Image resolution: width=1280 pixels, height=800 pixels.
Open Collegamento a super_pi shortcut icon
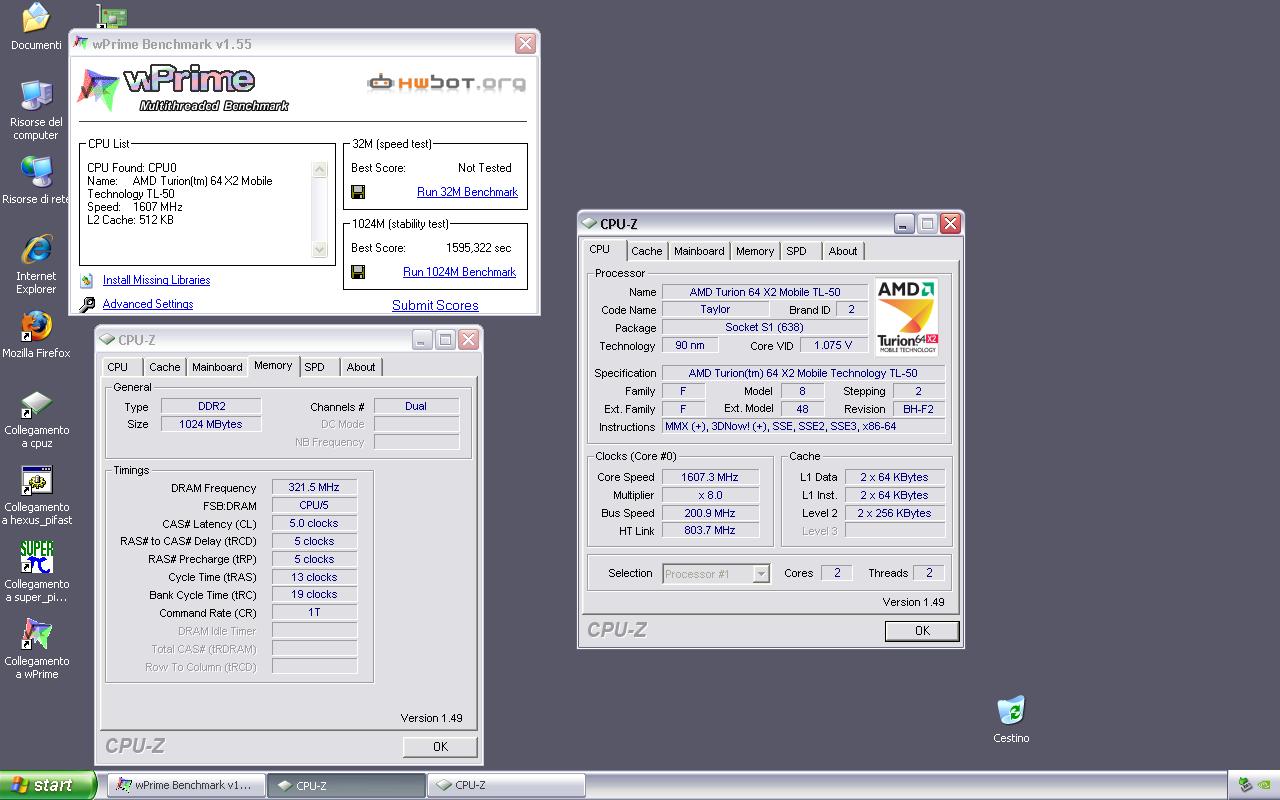pos(36,558)
